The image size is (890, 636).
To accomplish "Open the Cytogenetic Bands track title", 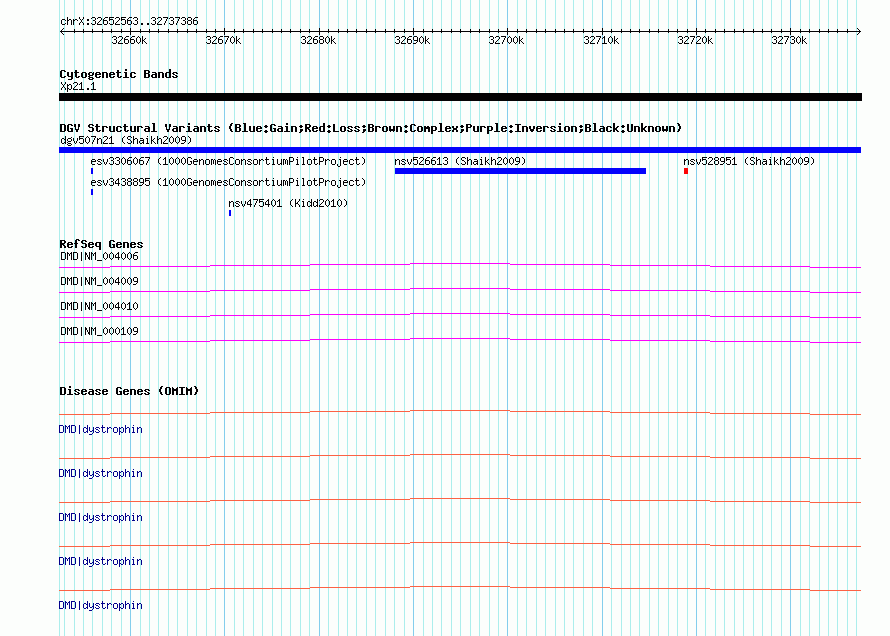I will pyautogui.click(x=119, y=74).
